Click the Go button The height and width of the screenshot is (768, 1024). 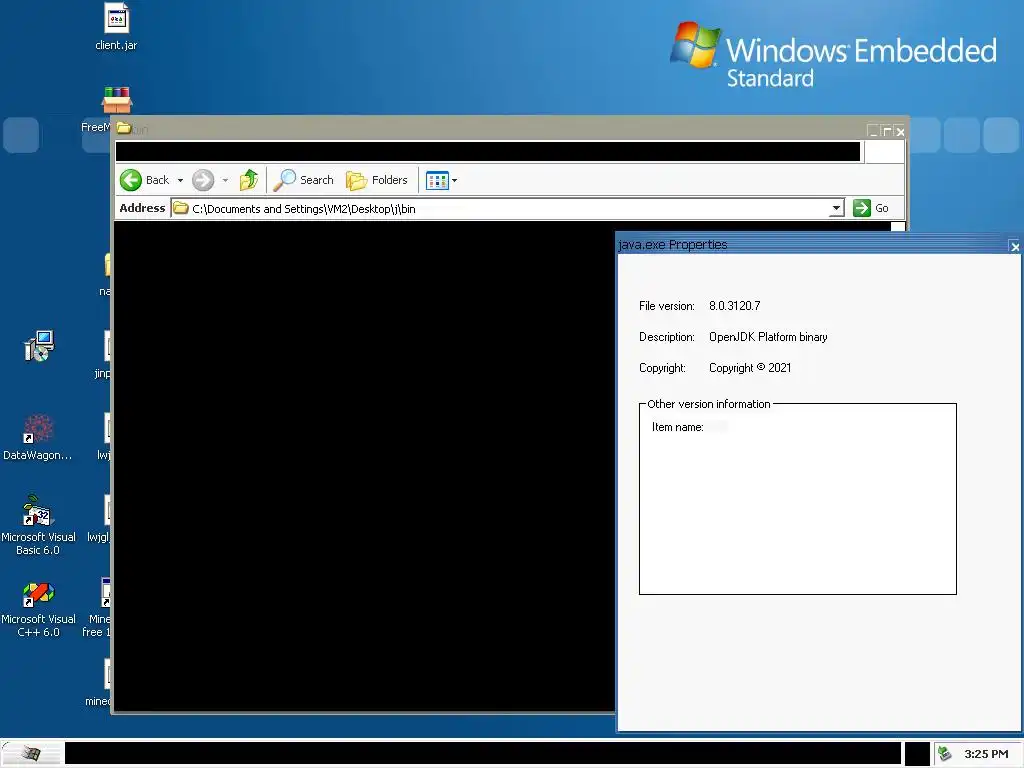click(871, 208)
